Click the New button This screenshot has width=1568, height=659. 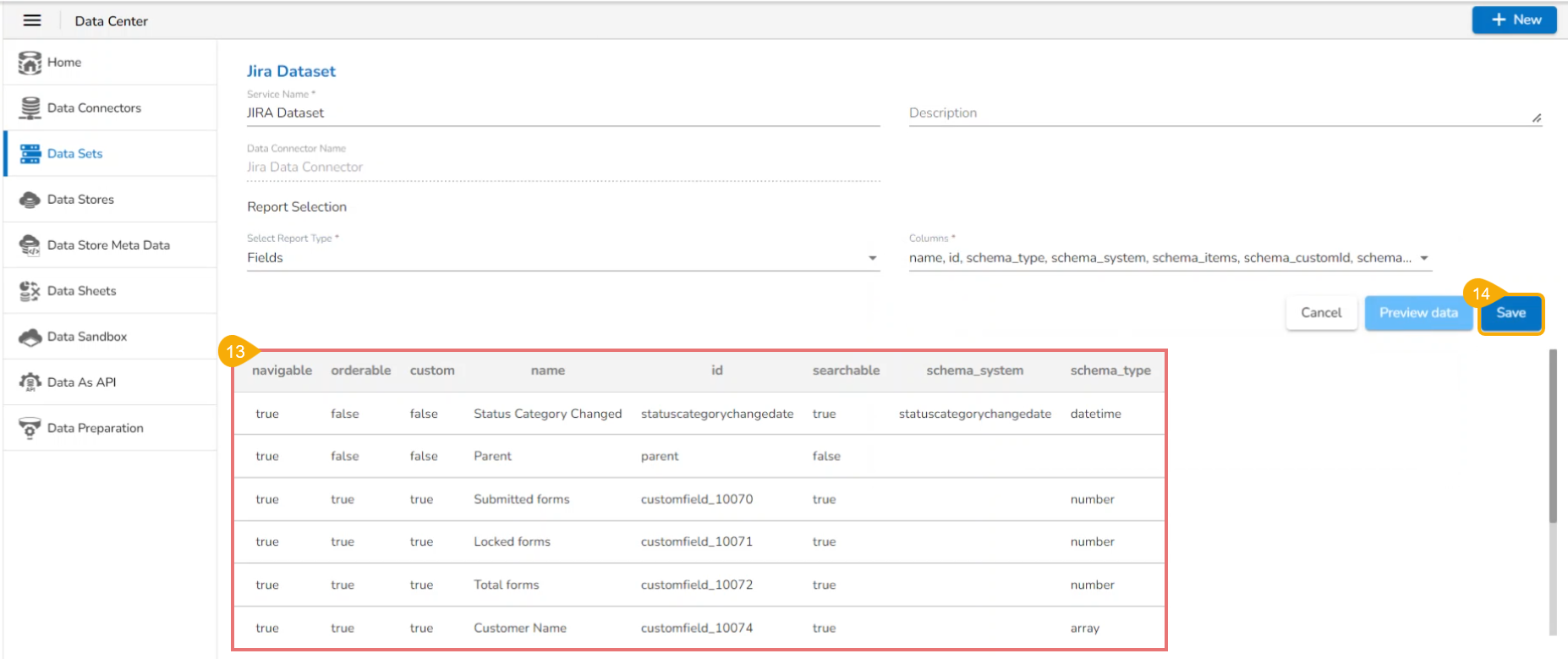(x=1514, y=19)
